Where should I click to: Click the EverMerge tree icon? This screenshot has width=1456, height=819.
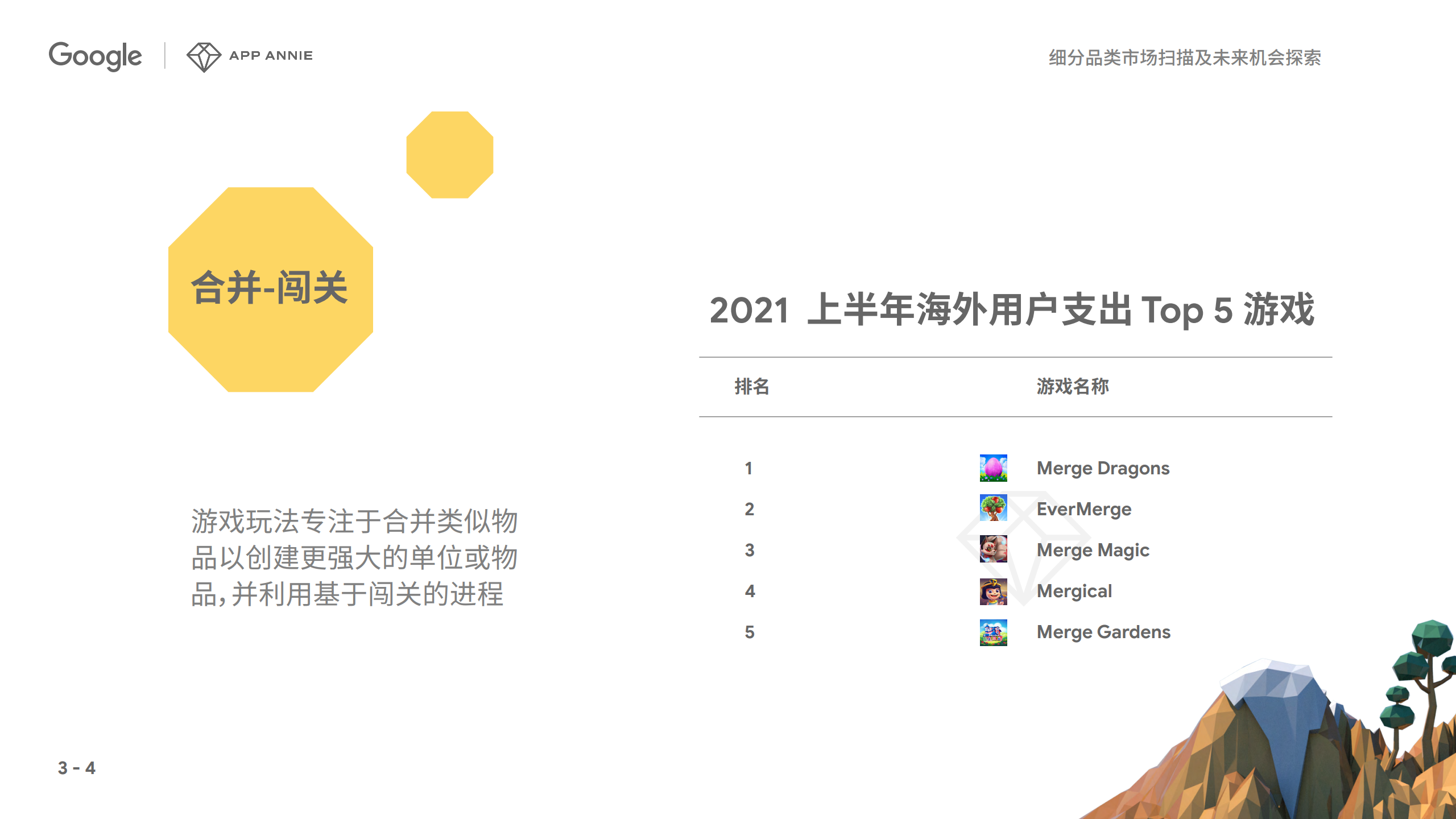tap(993, 508)
